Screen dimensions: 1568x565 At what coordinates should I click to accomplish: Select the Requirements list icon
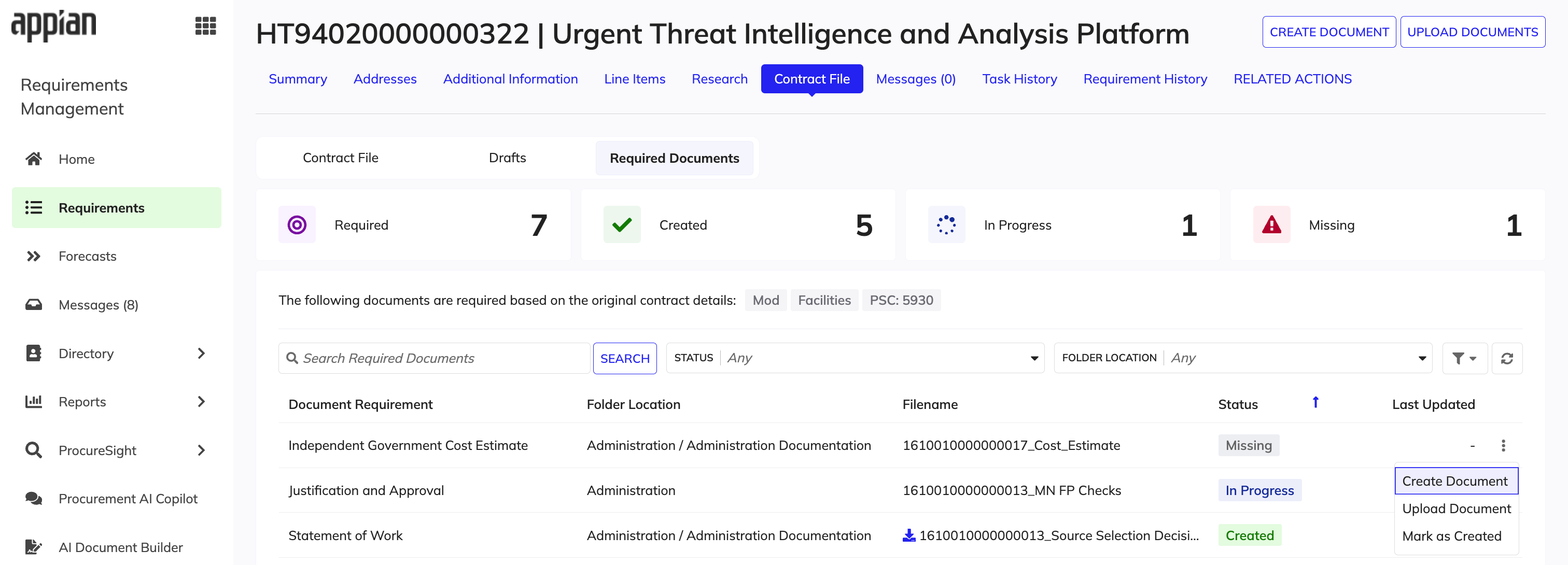coord(34,207)
